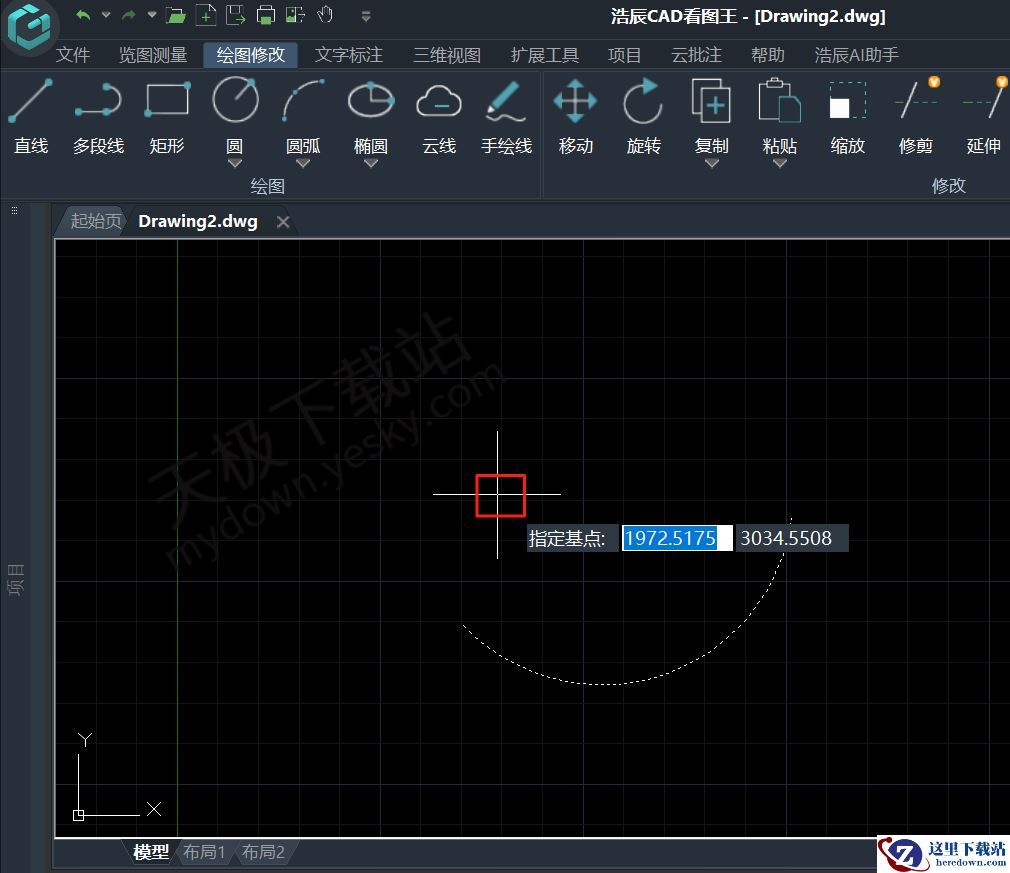Select the 矩形 rectangle tool

tap(167, 116)
